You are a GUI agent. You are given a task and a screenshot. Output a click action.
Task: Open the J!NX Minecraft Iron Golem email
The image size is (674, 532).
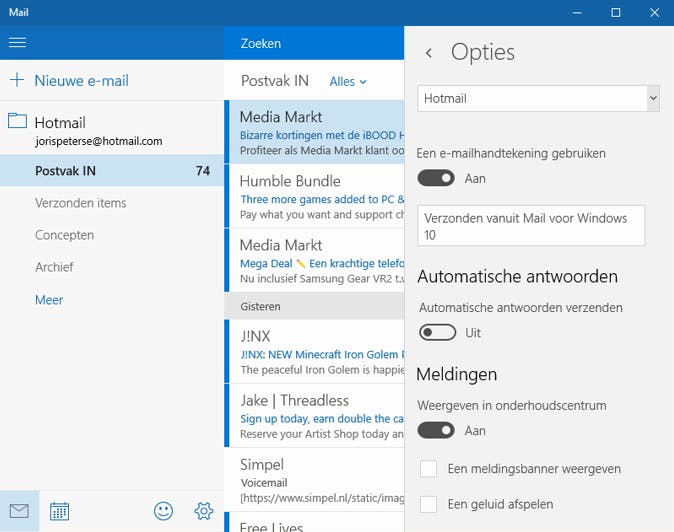(x=314, y=352)
